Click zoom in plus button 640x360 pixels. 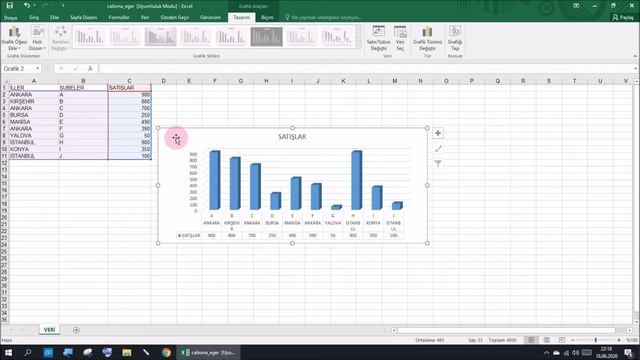coord(619,340)
